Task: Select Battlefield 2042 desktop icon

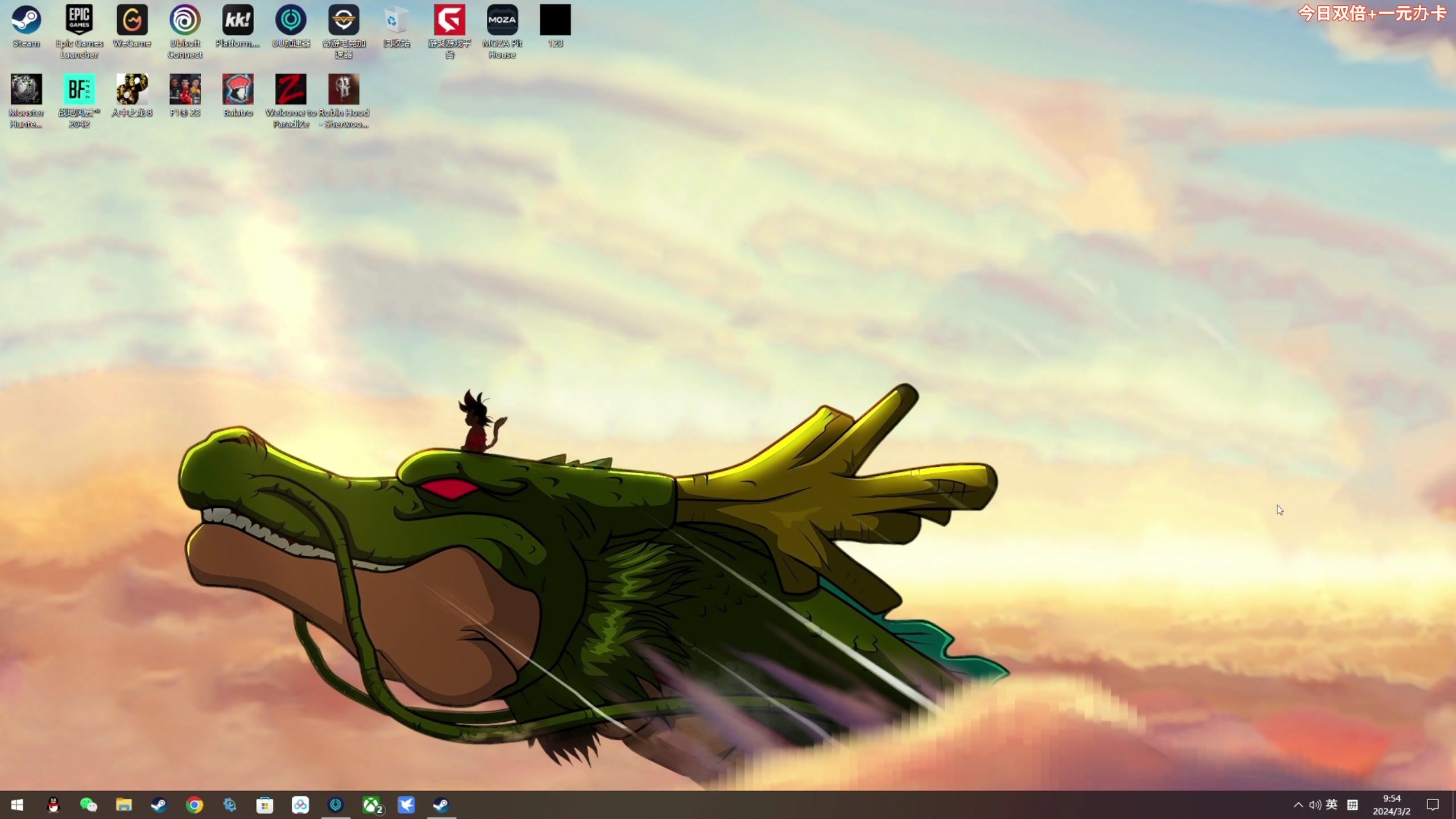Action: [79, 89]
